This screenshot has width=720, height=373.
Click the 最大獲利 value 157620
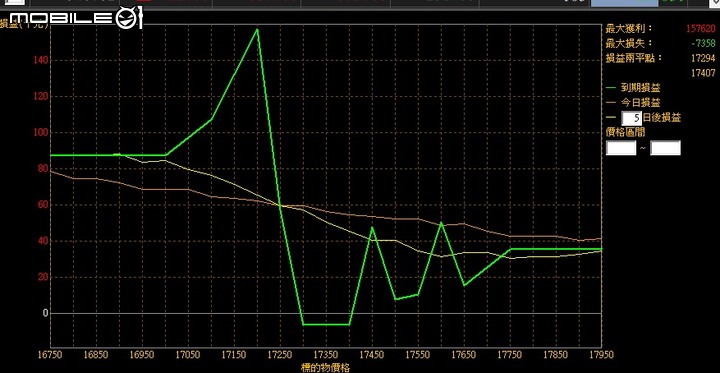point(701,28)
